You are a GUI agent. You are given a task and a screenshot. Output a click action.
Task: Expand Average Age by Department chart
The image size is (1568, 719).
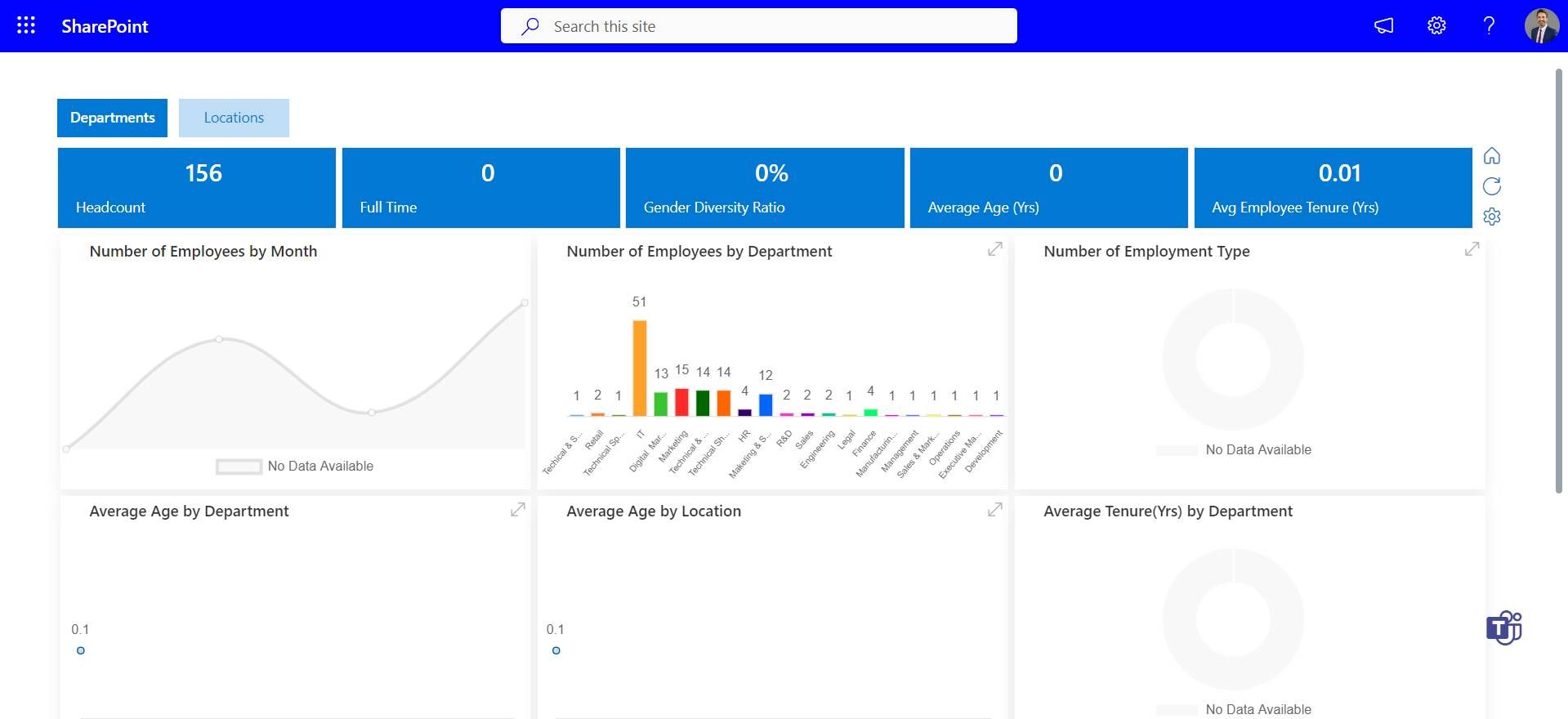[517, 510]
